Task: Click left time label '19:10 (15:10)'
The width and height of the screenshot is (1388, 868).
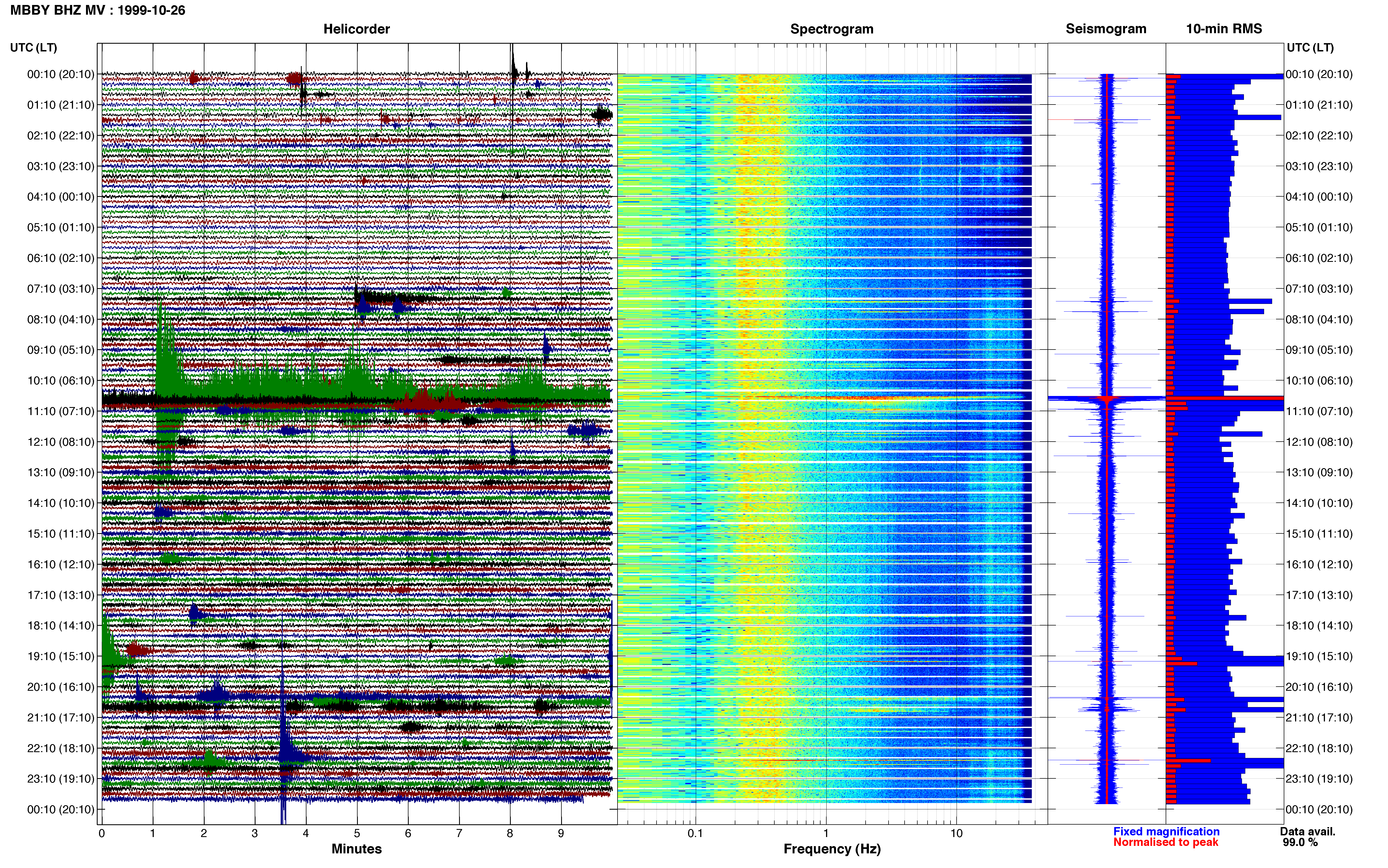Action: pyautogui.click(x=61, y=656)
